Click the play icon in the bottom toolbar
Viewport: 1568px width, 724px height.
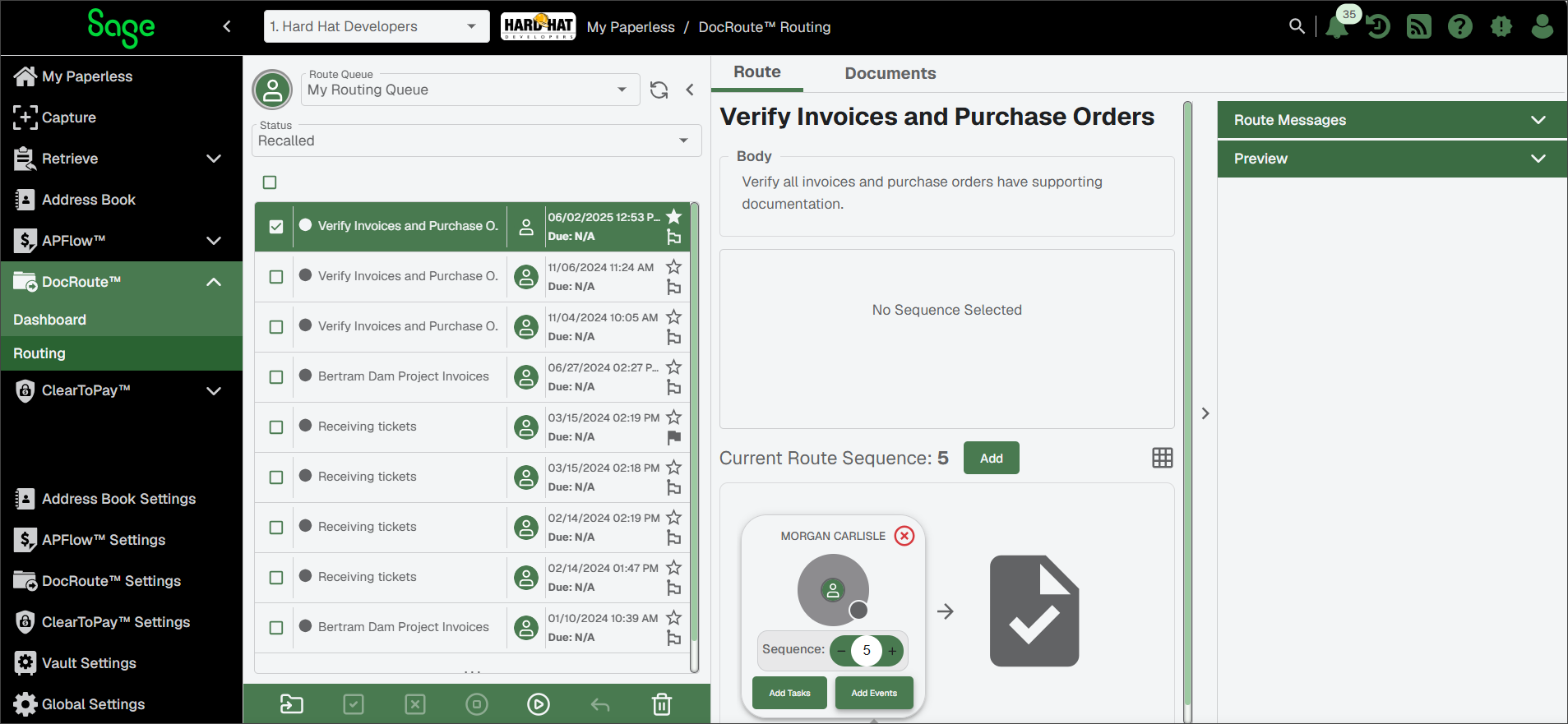tap(539, 704)
